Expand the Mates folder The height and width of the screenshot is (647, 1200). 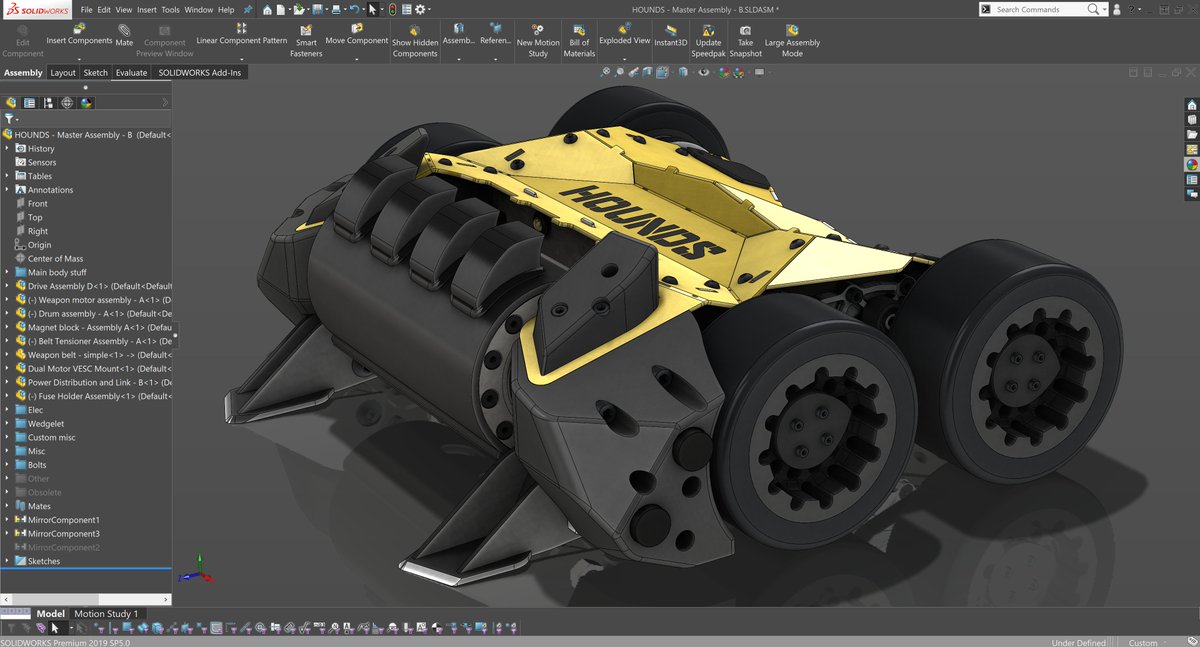7,506
